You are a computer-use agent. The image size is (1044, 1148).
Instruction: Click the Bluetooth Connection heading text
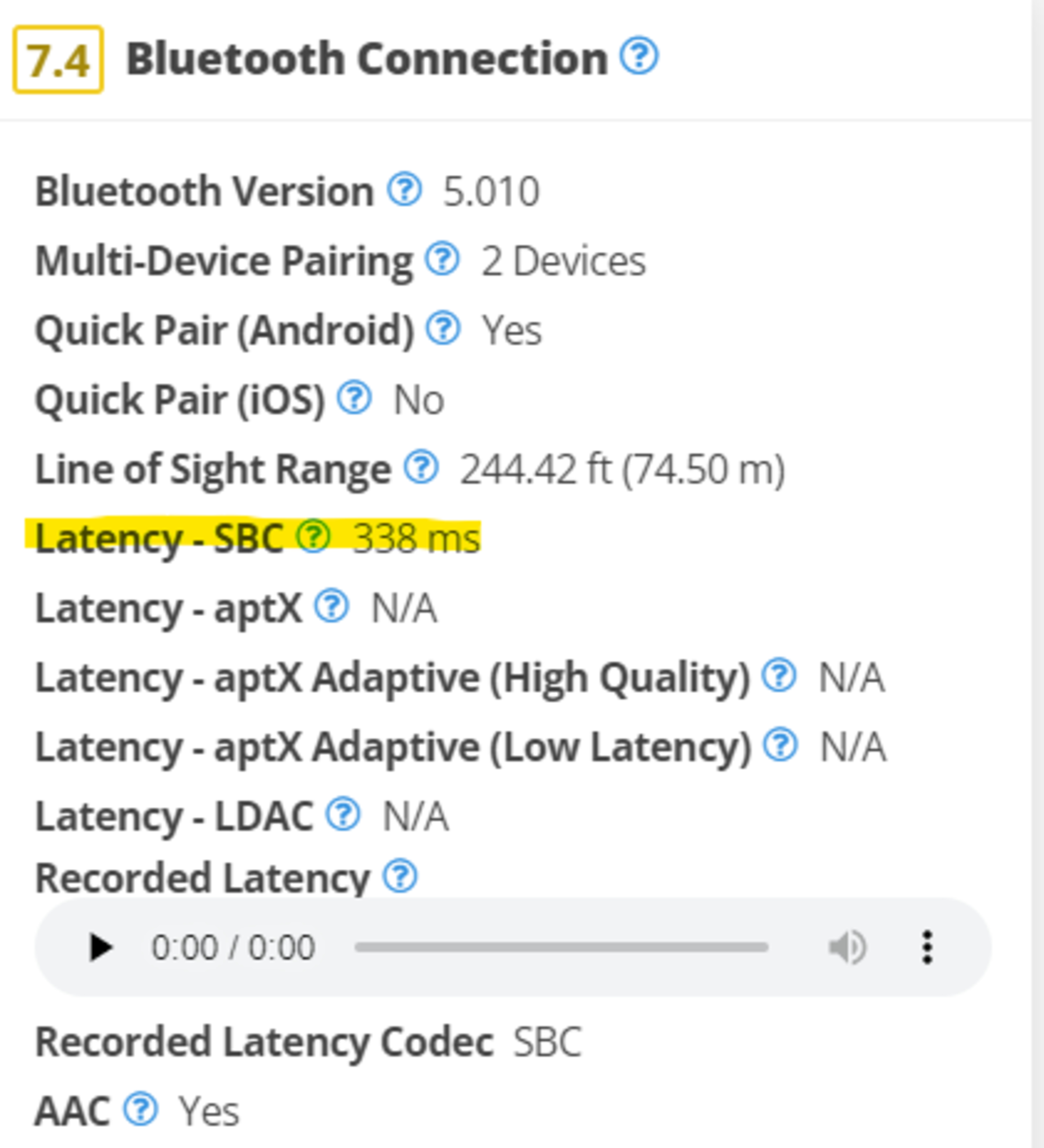coord(367,59)
